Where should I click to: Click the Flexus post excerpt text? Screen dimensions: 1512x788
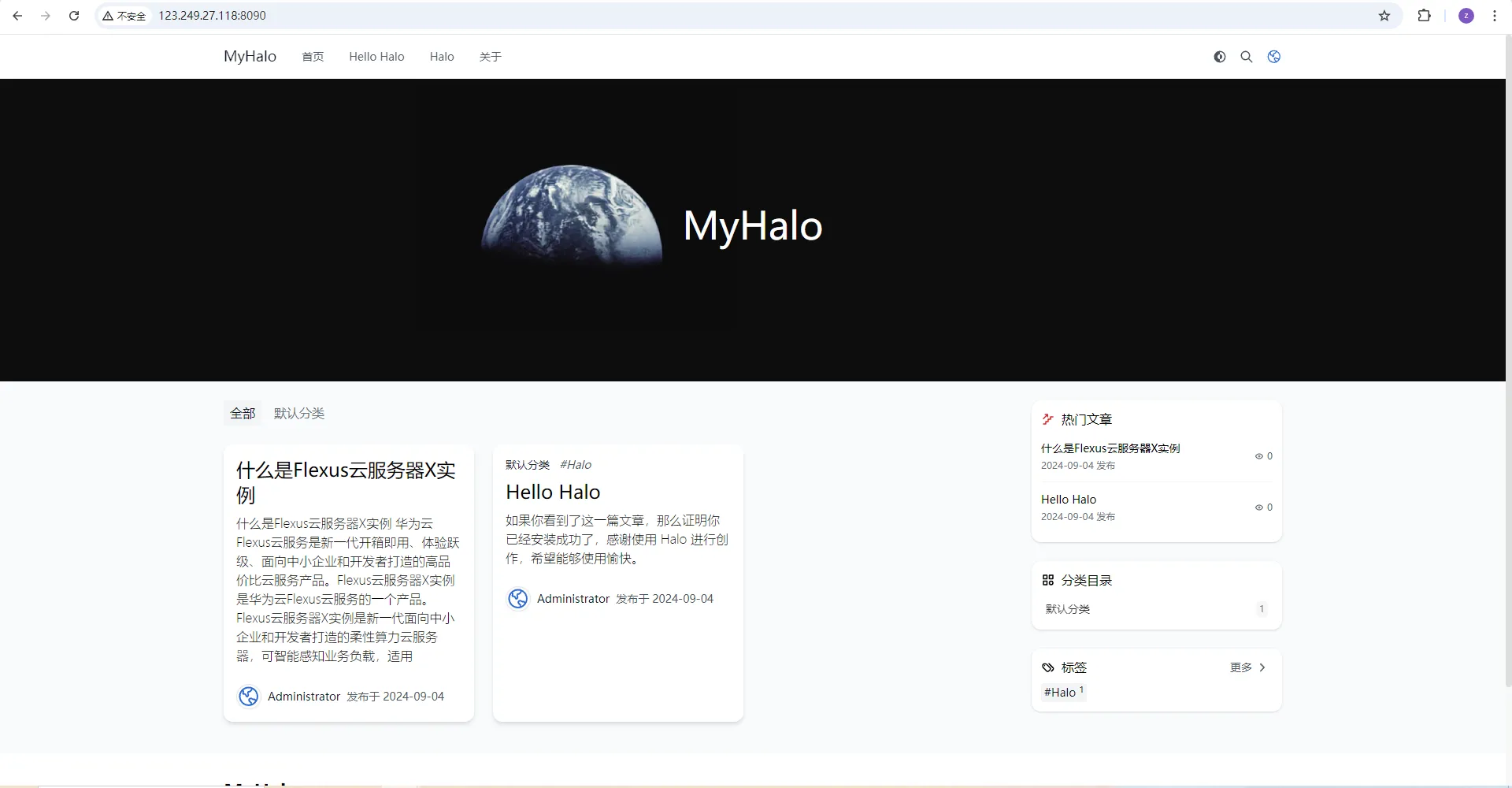[x=347, y=589]
